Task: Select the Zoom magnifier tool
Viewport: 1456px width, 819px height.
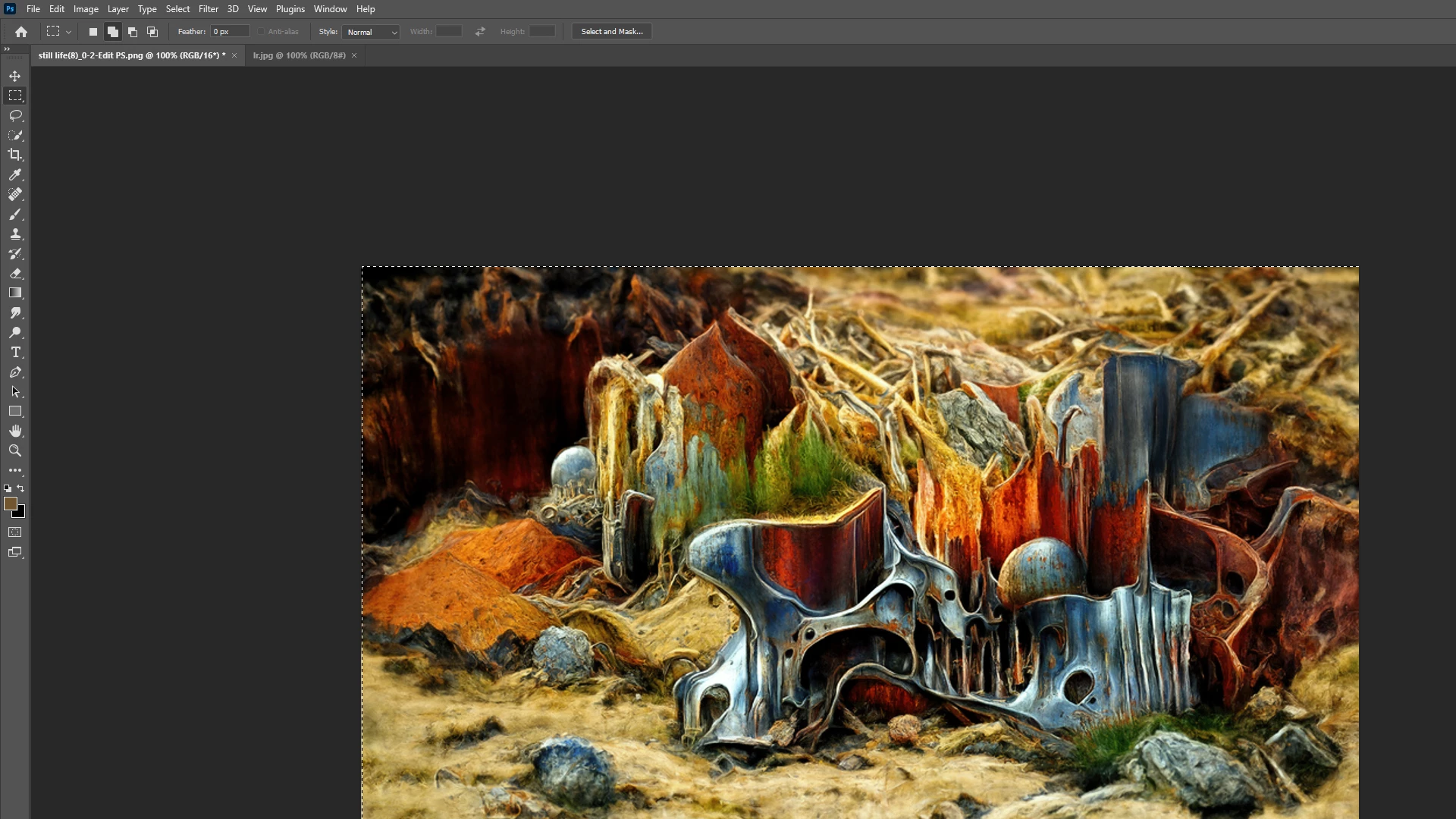Action: (x=15, y=450)
